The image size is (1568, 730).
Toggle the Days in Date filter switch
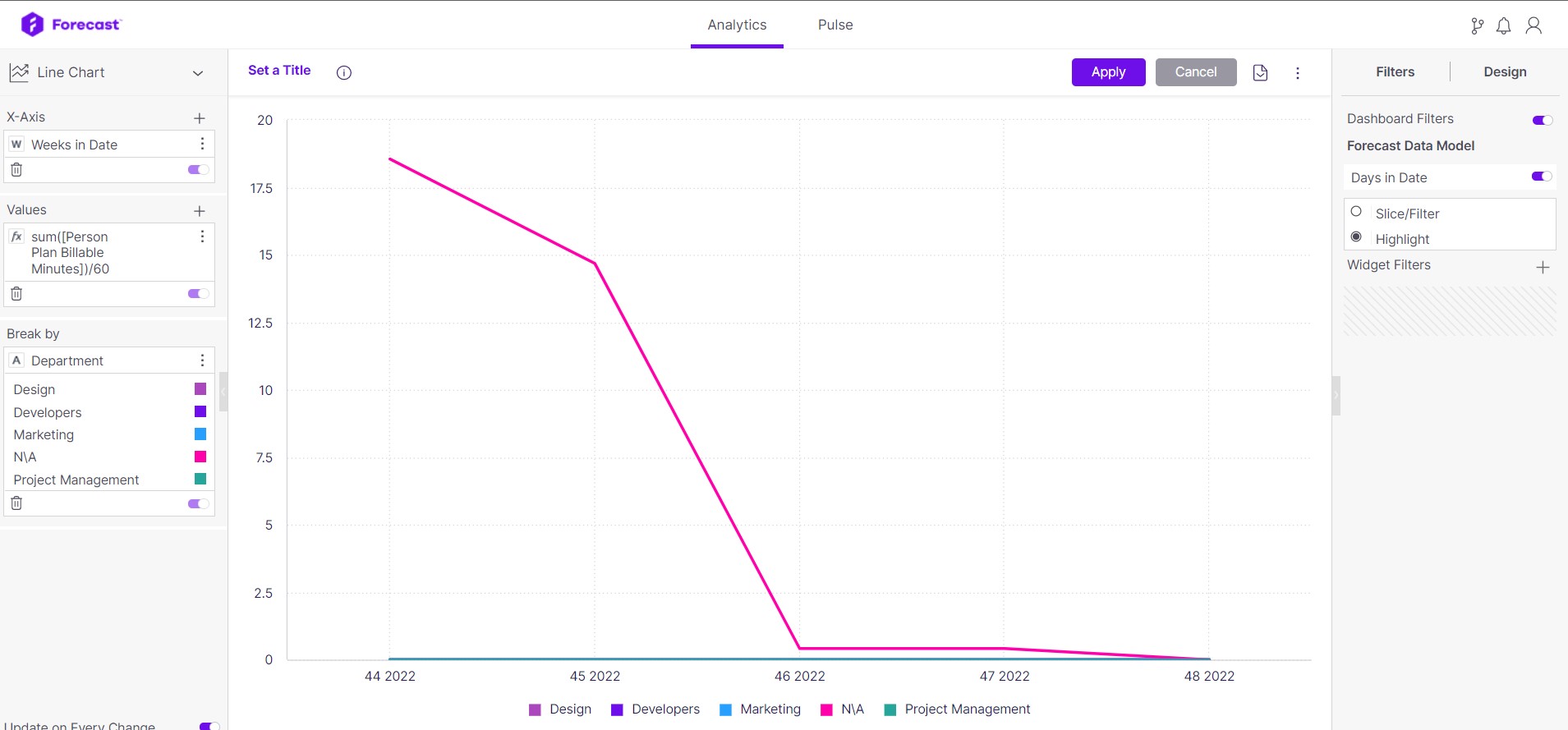tap(1542, 177)
